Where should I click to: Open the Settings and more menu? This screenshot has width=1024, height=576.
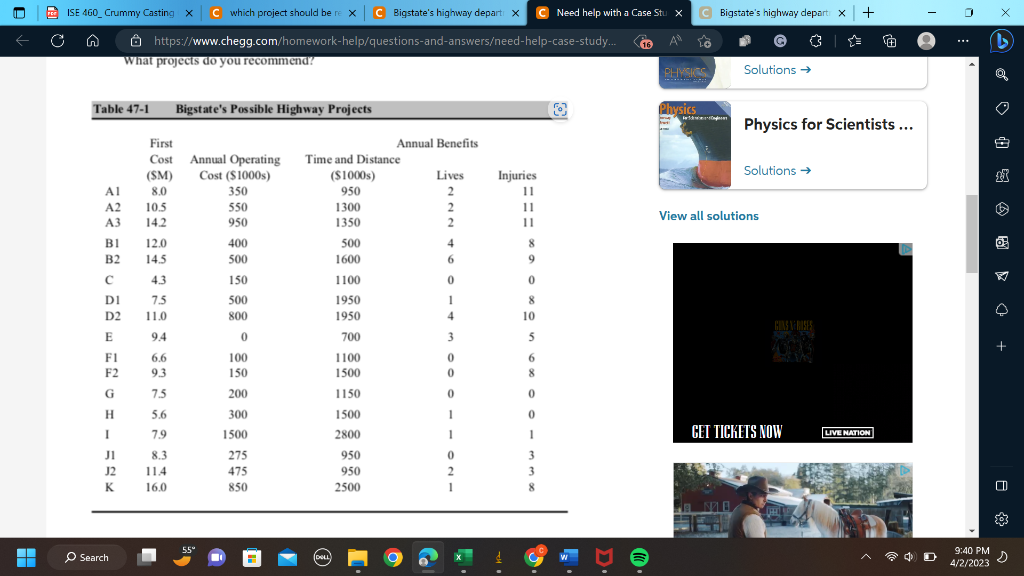point(961,41)
